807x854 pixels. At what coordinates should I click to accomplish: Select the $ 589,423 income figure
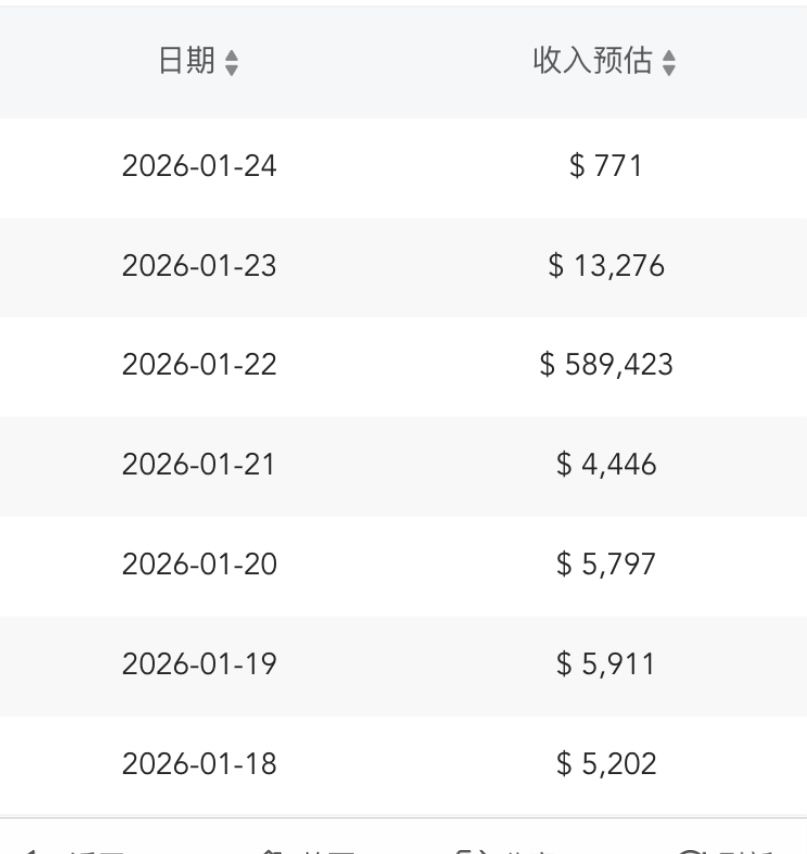[605, 365]
